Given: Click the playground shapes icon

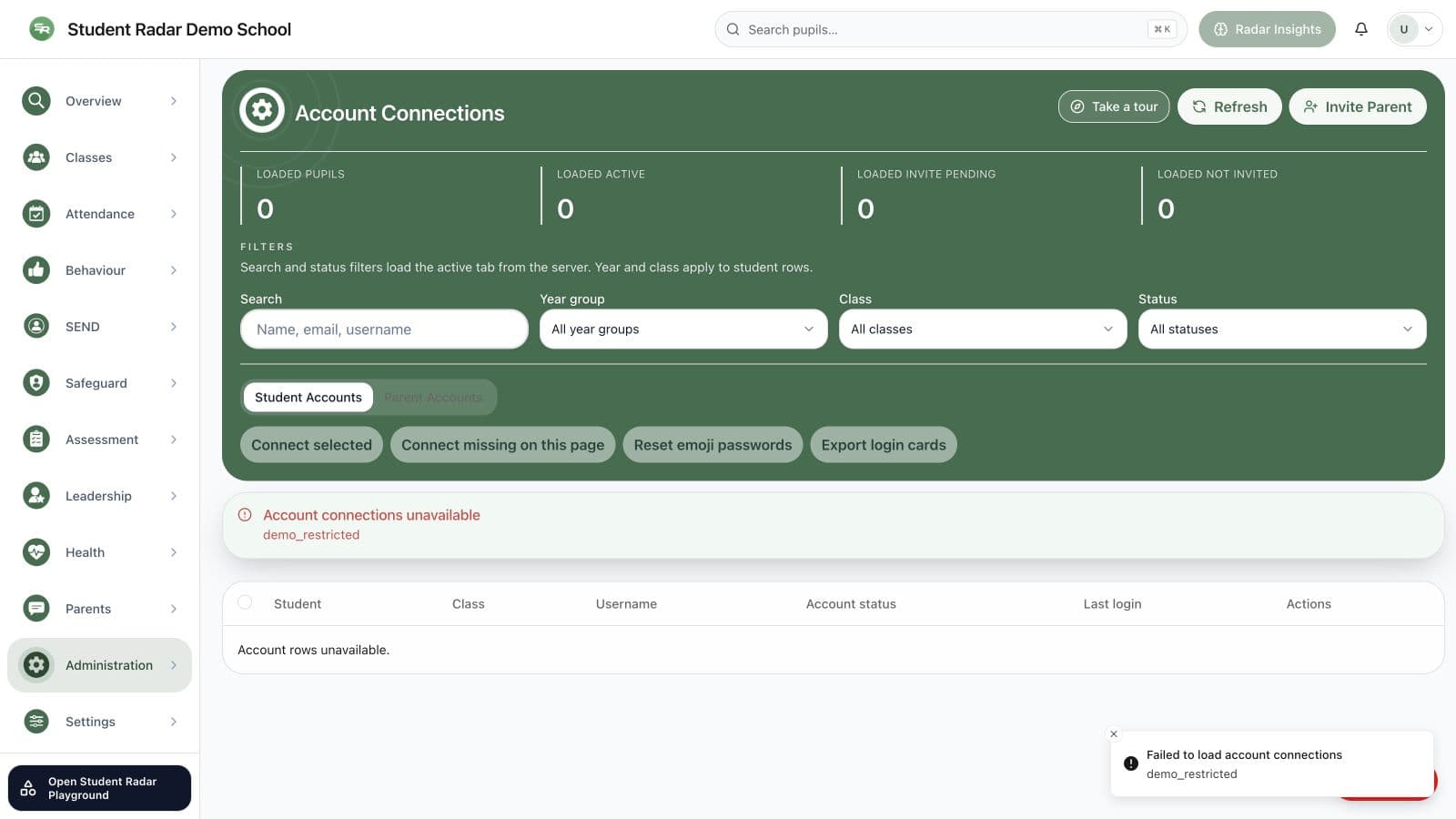Looking at the screenshot, I should (x=28, y=788).
